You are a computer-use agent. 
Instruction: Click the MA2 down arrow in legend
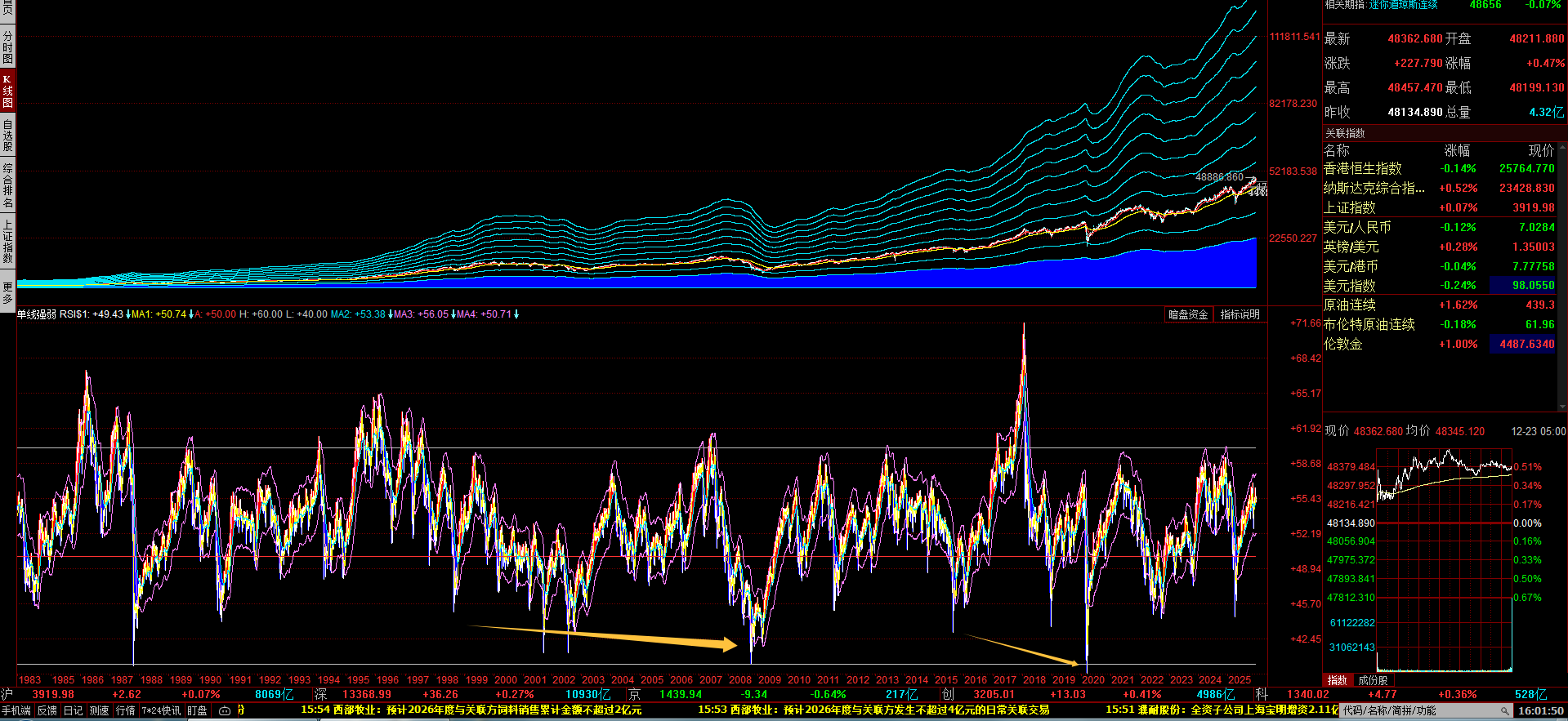point(390,314)
